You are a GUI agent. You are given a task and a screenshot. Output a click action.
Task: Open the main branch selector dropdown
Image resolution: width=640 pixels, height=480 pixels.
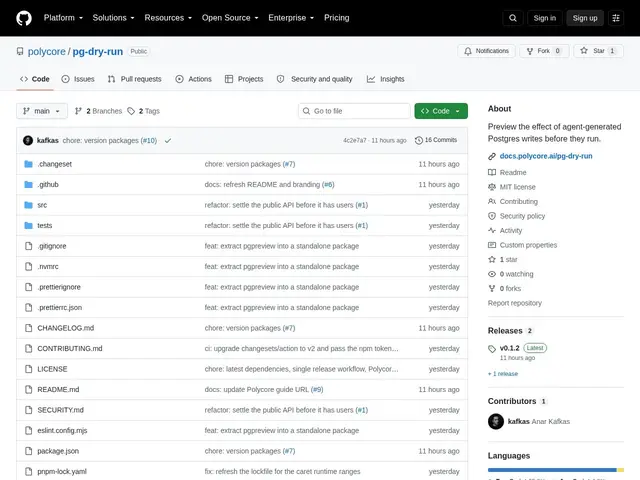42,111
